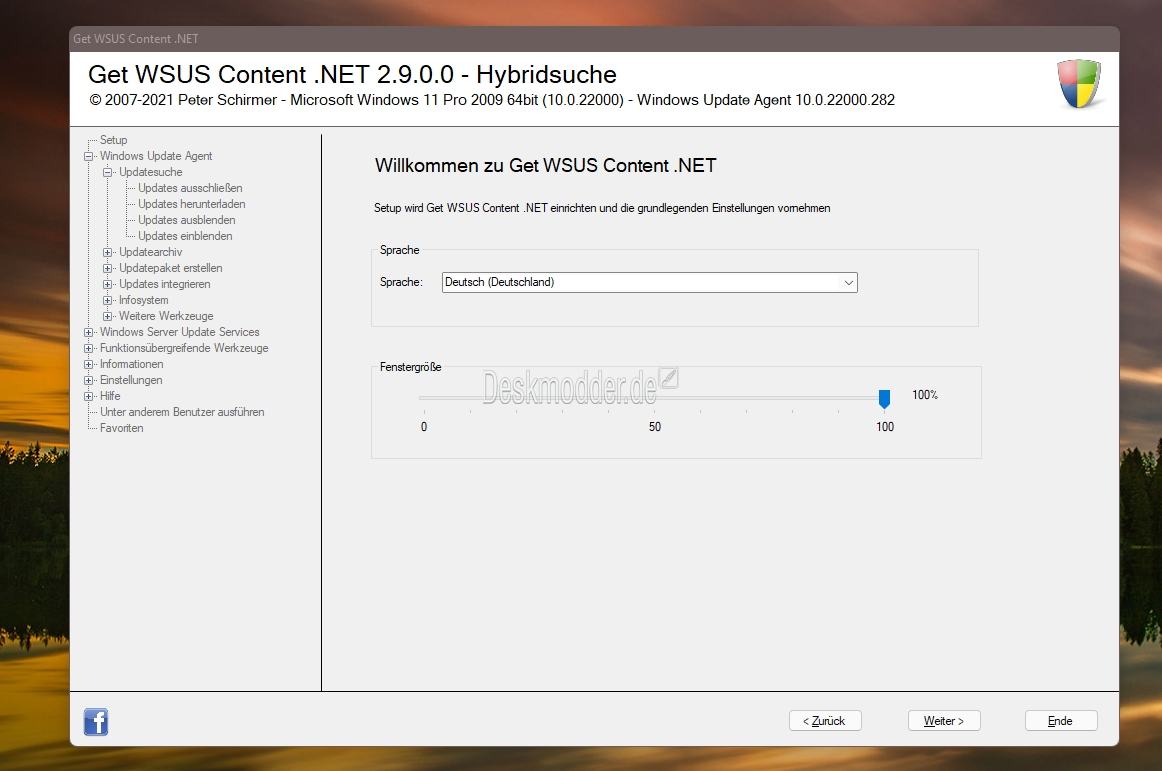The width and height of the screenshot is (1162, 771).
Task: Click the 0 label under Fenstergröße slider
Action: [x=424, y=427]
